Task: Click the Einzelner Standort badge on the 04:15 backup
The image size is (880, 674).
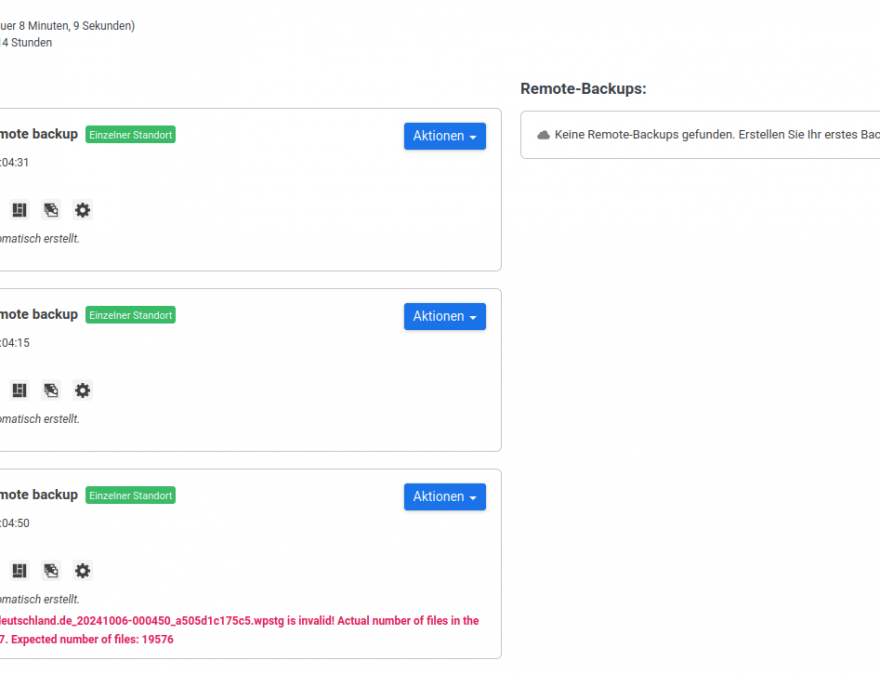Action: 130,315
